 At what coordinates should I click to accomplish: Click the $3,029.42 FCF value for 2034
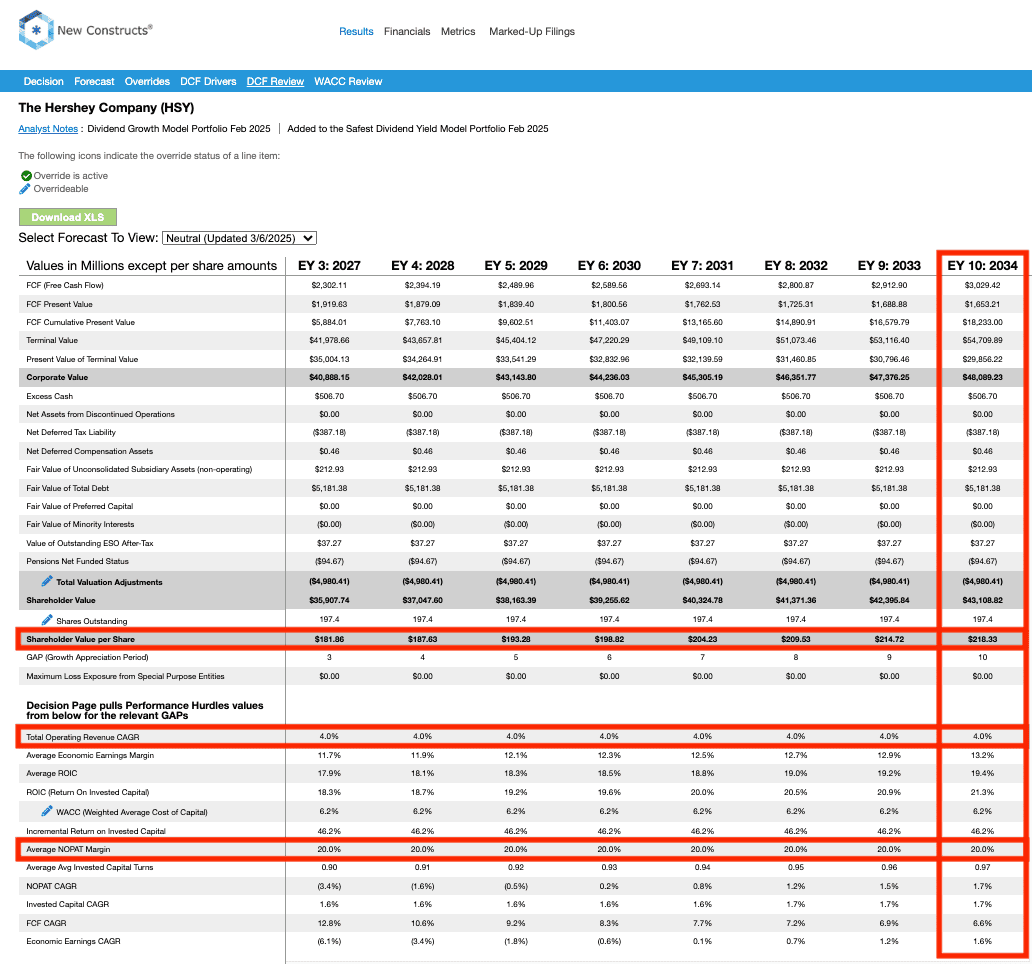(x=983, y=286)
